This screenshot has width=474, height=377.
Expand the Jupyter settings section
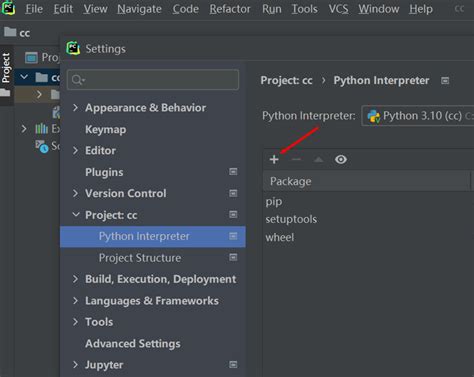point(76,365)
